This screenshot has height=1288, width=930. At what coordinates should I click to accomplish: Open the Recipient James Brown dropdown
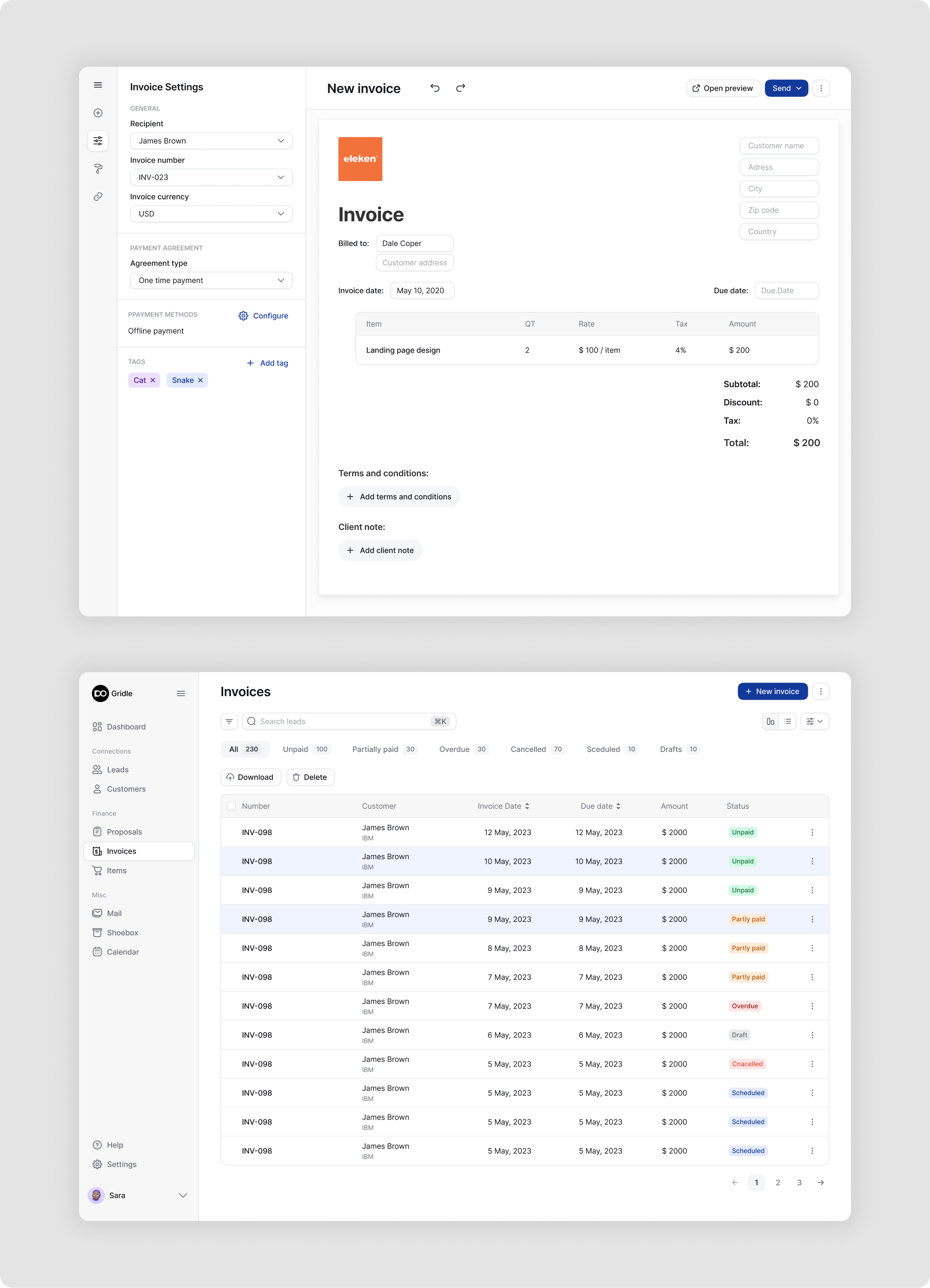211,141
